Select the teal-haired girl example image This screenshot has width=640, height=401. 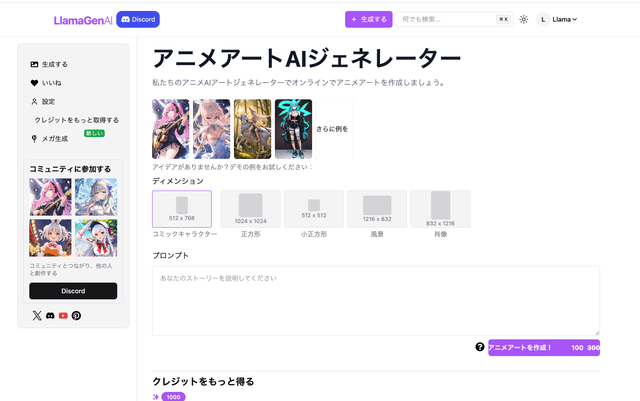pyautogui.click(x=293, y=129)
